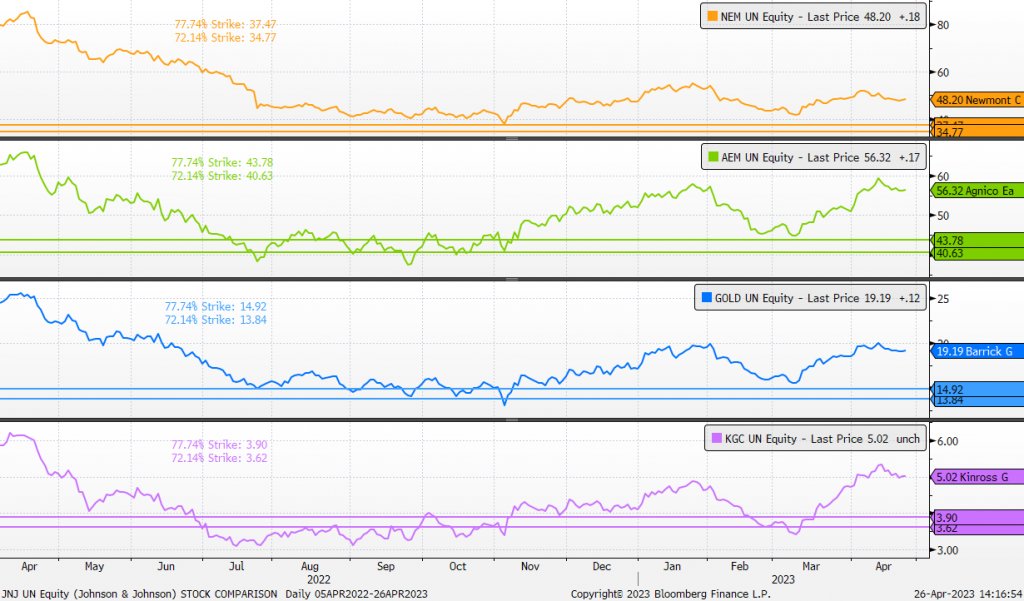Image resolution: width=1024 pixels, height=601 pixels.
Task: Click the blue GOLD legend color swatch
Action: tap(706, 298)
